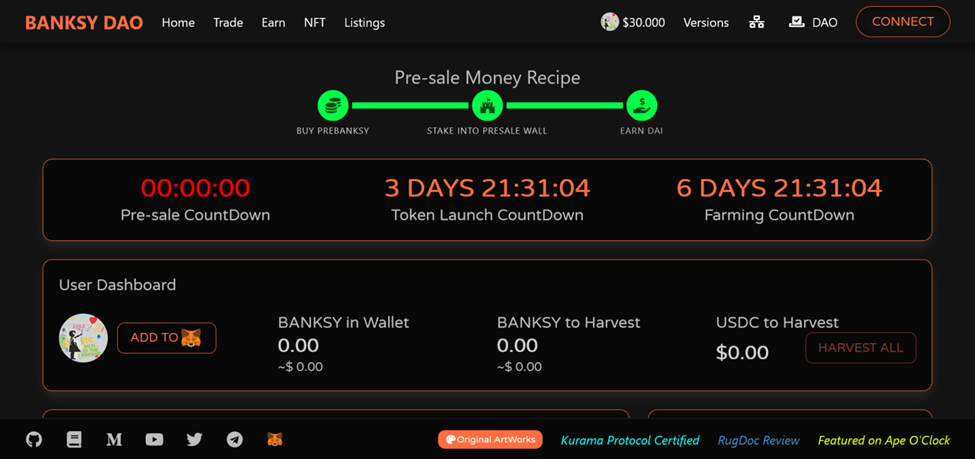Open the Telegram icon link
975x459 pixels.
click(x=234, y=440)
